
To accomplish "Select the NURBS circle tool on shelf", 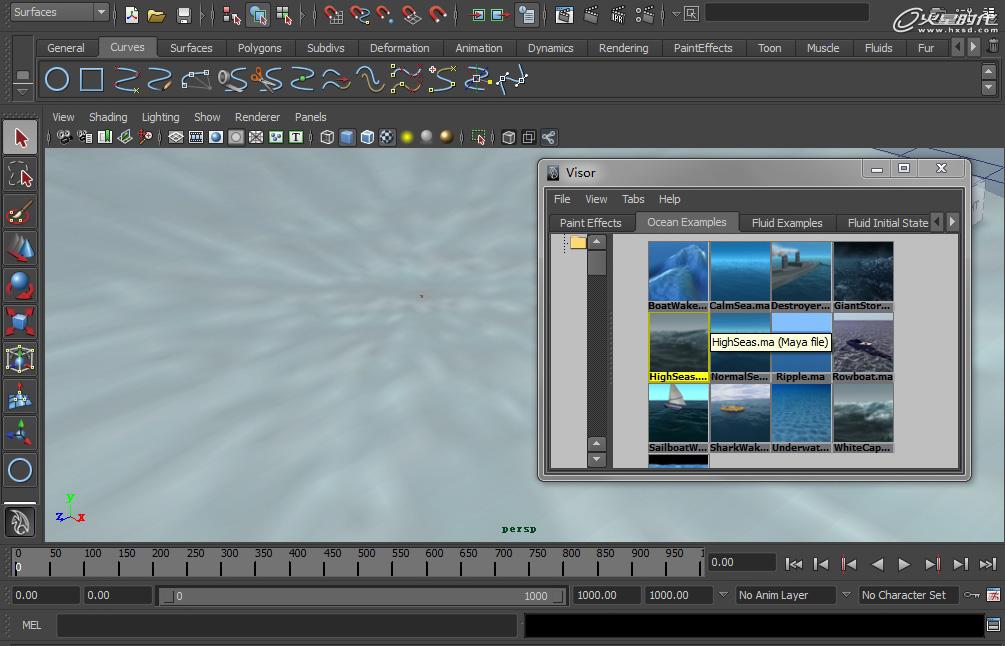I will coord(57,79).
